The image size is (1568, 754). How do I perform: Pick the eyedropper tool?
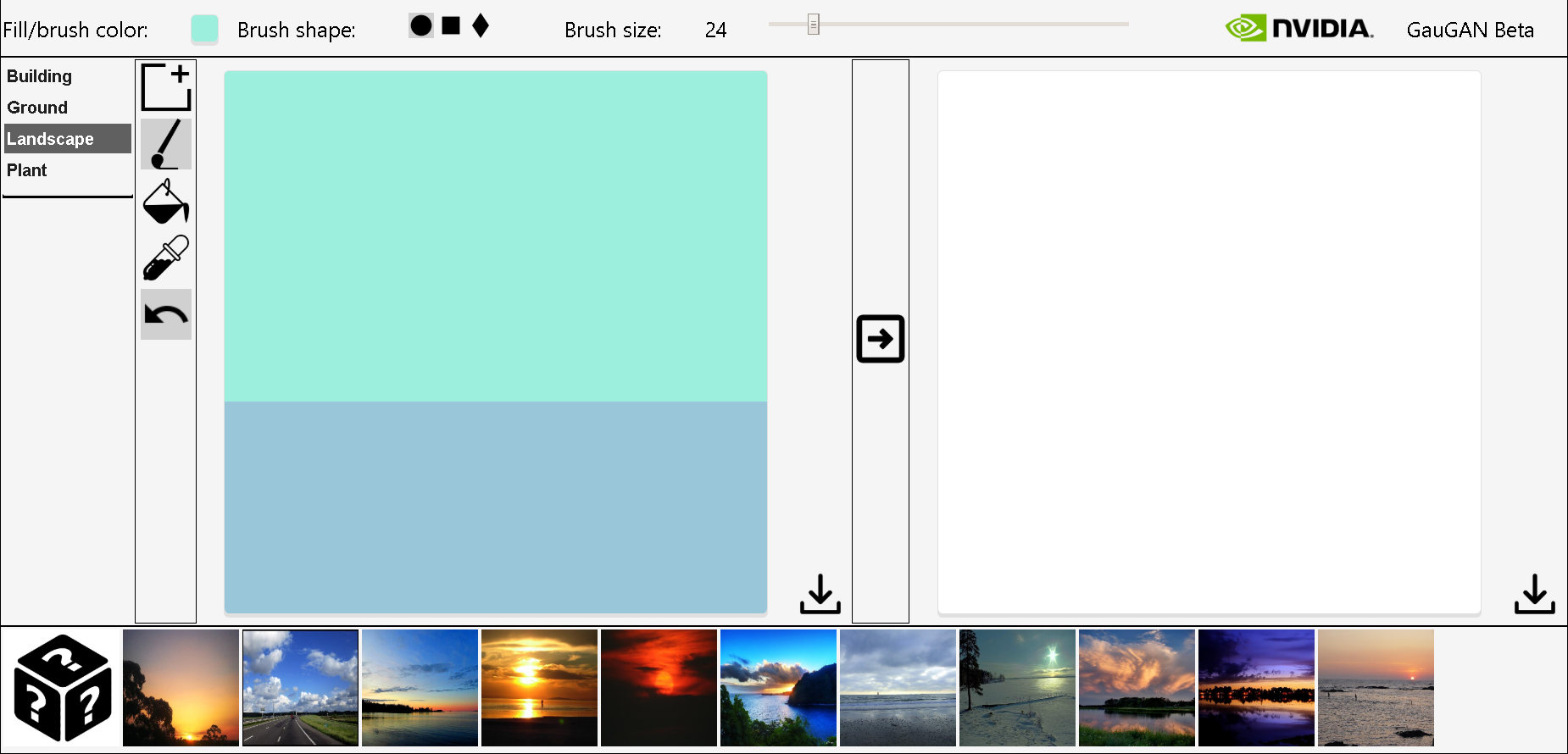(166, 258)
